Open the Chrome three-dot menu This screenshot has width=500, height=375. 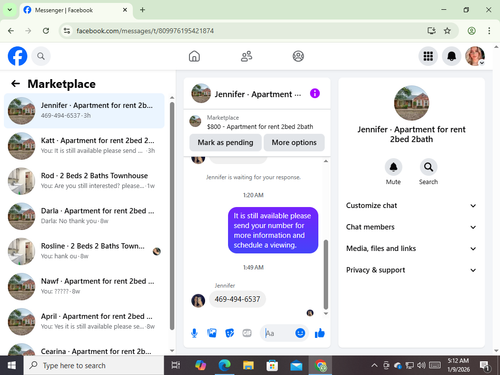tap(489, 31)
